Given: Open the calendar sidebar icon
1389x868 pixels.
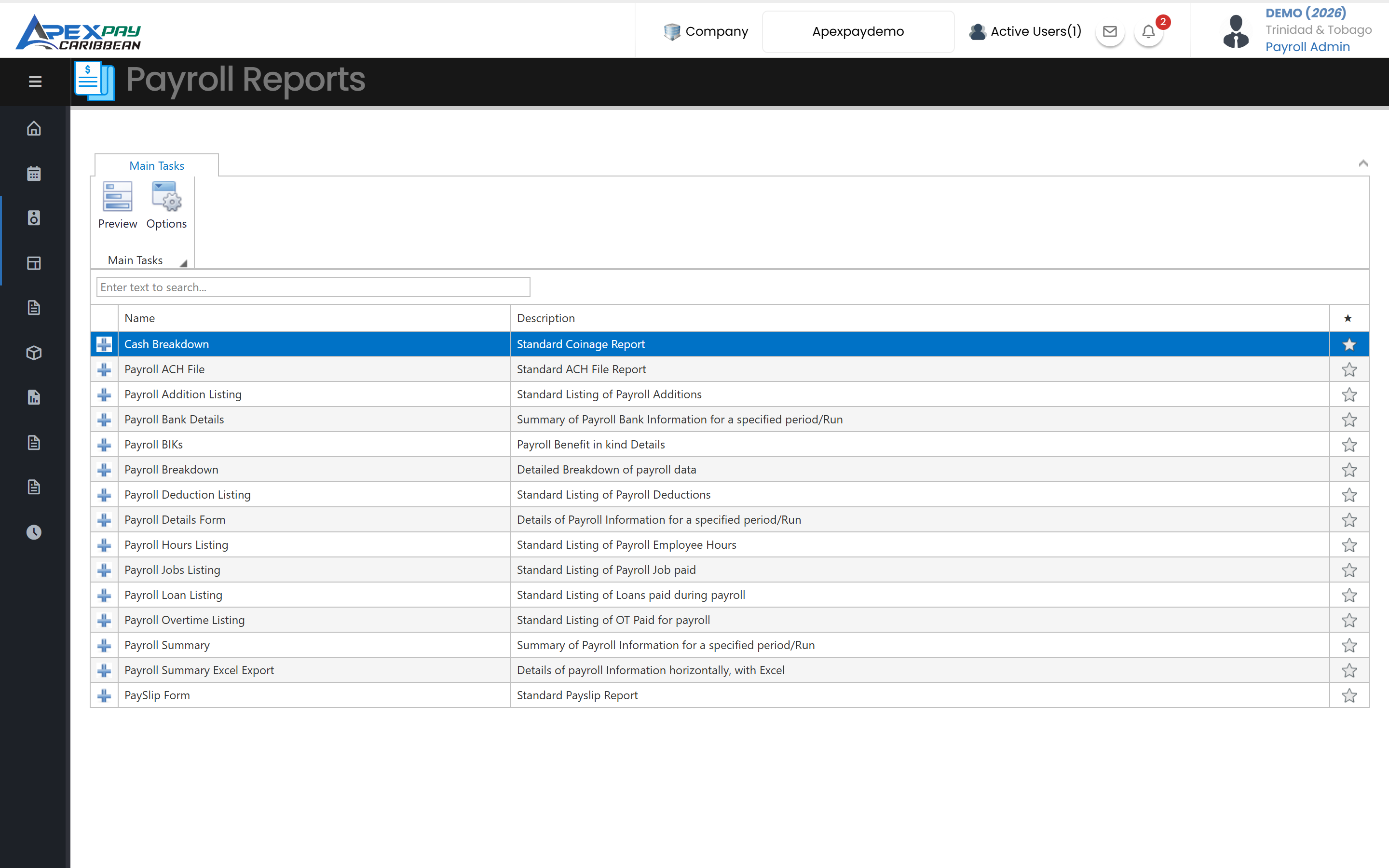Looking at the screenshot, I should click(x=34, y=174).
